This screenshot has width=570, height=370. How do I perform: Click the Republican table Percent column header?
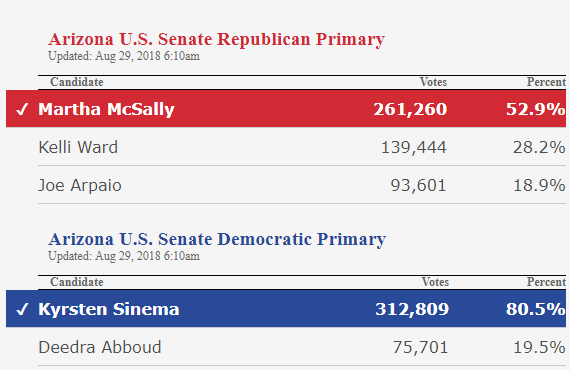[x=546, y=82]
